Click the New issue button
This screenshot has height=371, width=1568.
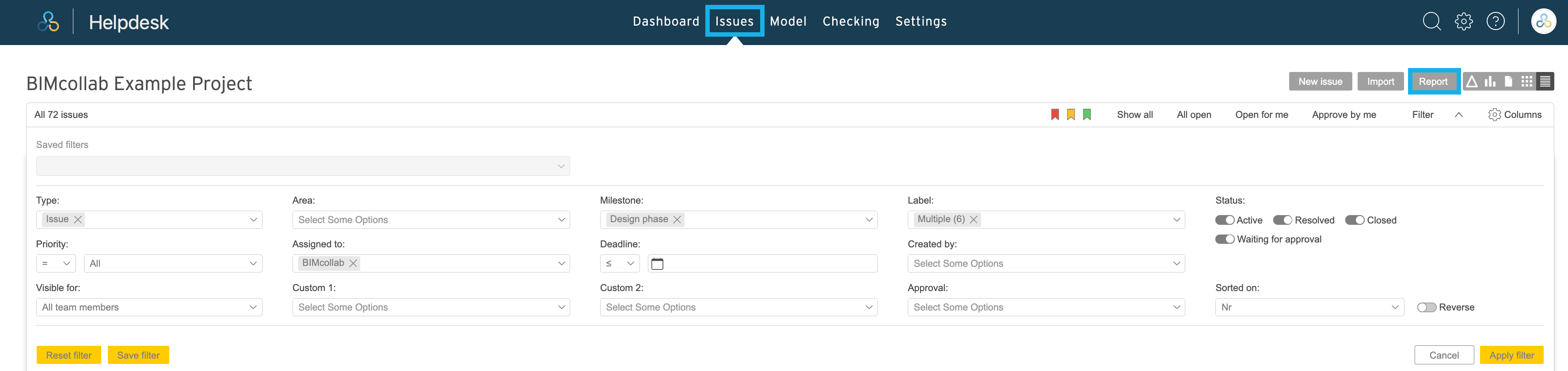pos(1320,82)
